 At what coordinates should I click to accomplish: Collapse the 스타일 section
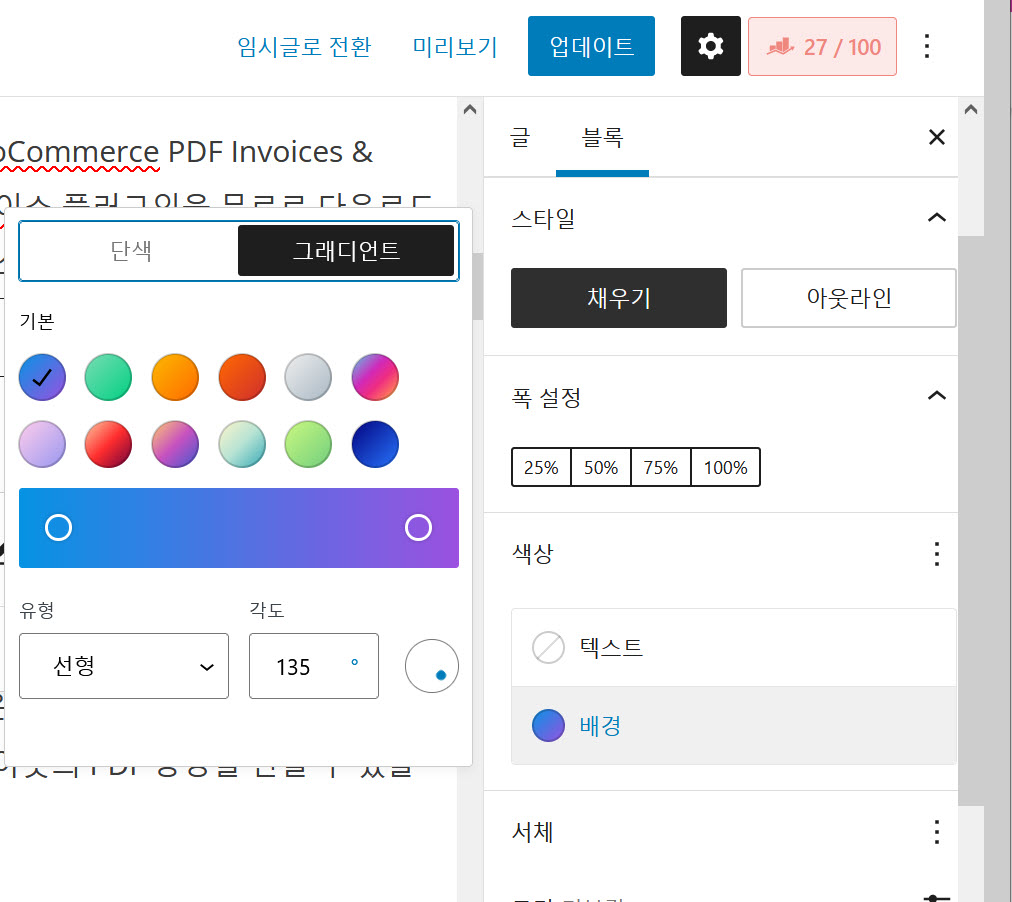(x=936, y=218)
